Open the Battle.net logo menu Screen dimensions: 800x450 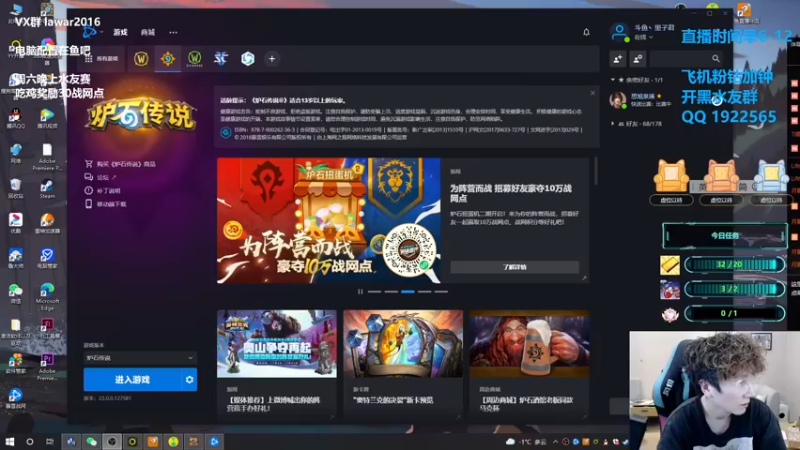[90, 32]
